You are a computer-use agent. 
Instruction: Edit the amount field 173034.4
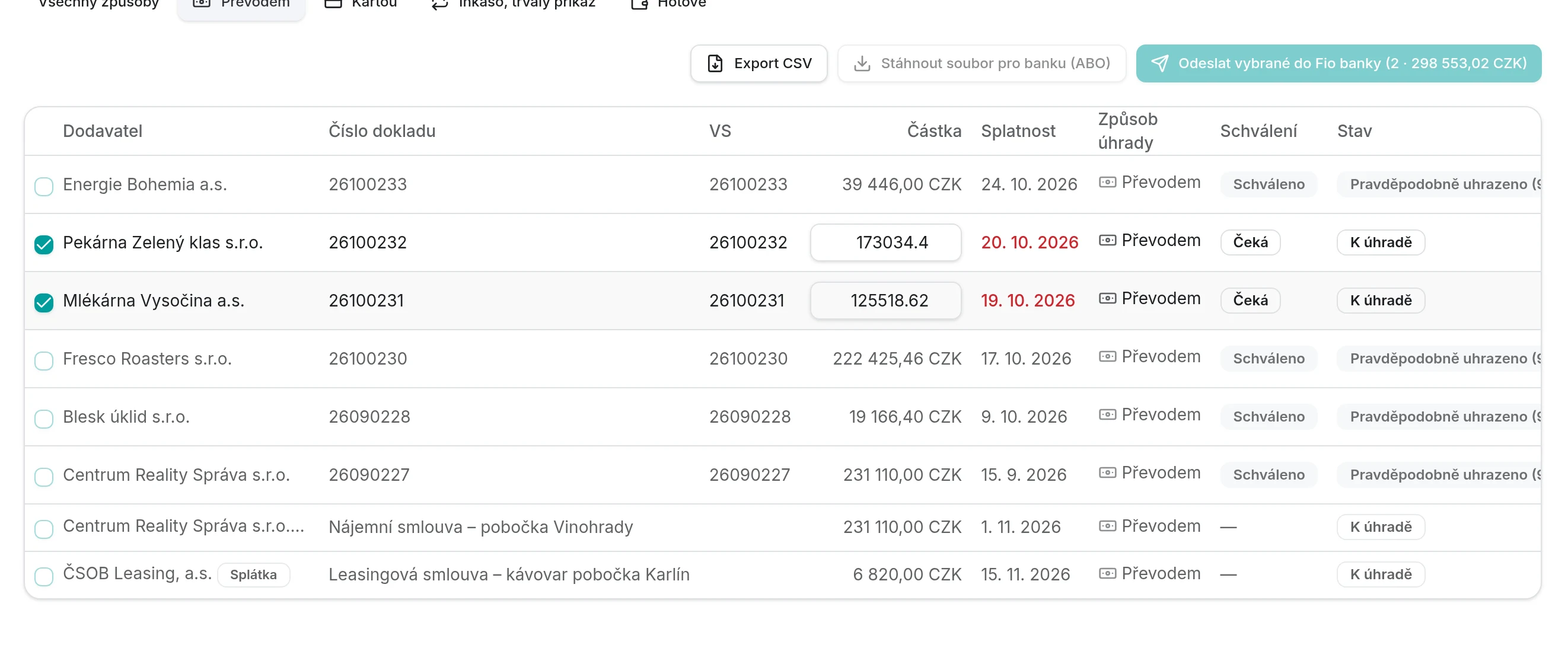(885, 242)
